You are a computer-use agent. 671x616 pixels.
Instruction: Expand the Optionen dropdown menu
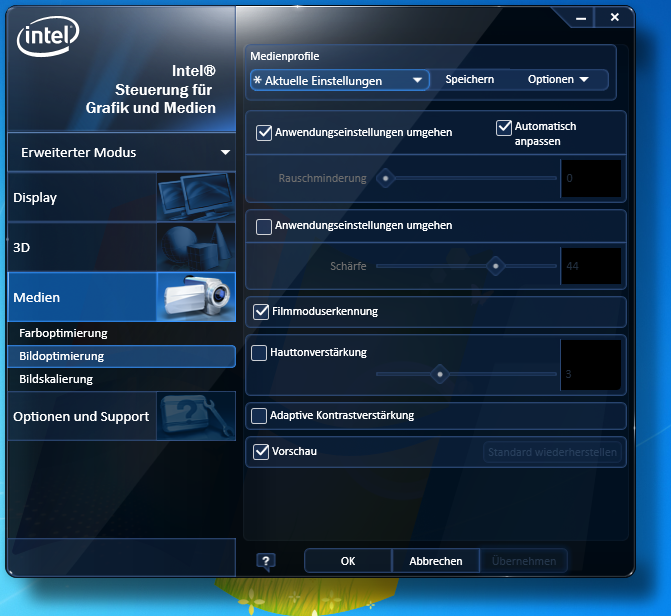pos(558,80)
